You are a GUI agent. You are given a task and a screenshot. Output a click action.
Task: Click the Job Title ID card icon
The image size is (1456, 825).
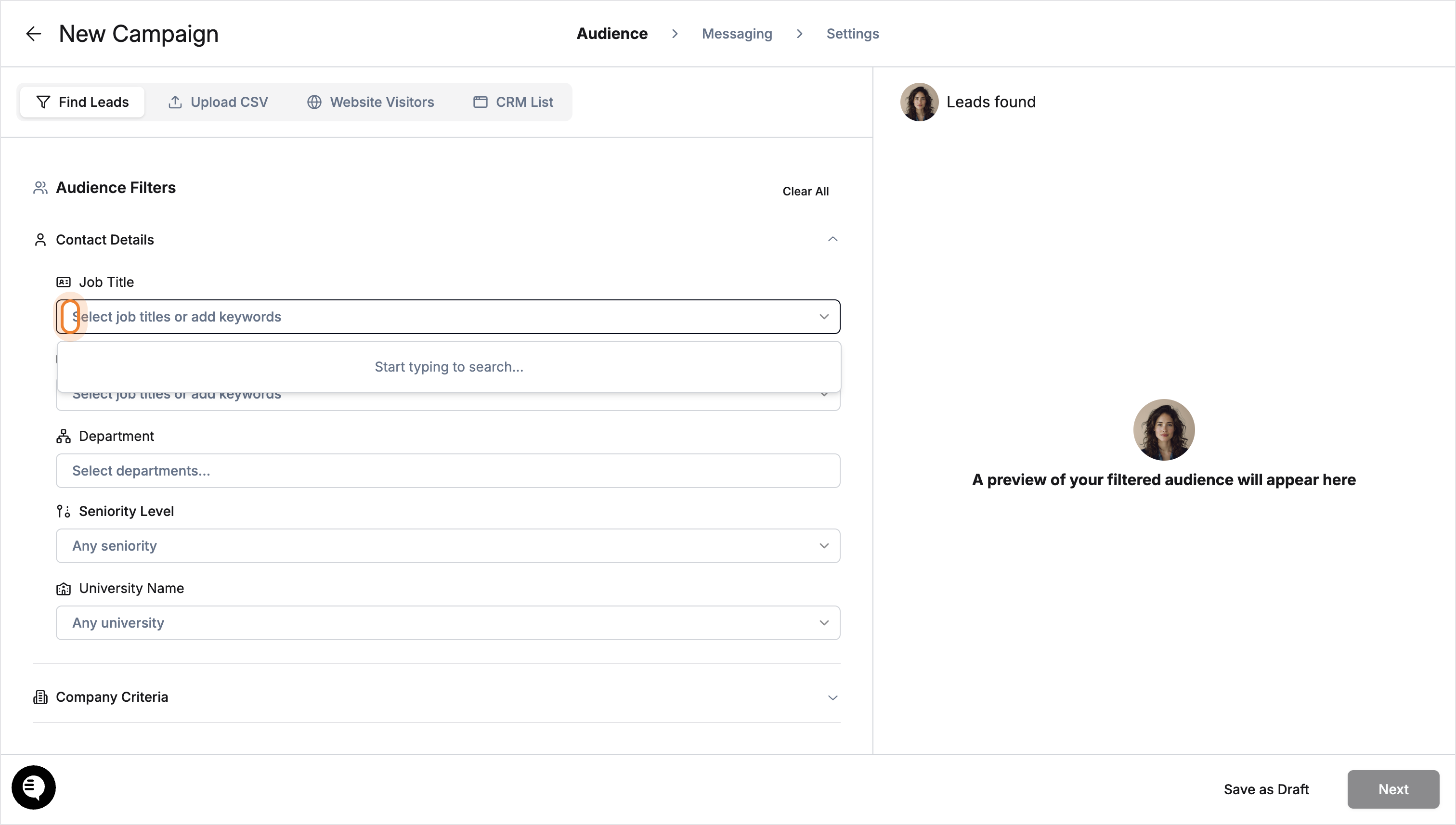64,282
